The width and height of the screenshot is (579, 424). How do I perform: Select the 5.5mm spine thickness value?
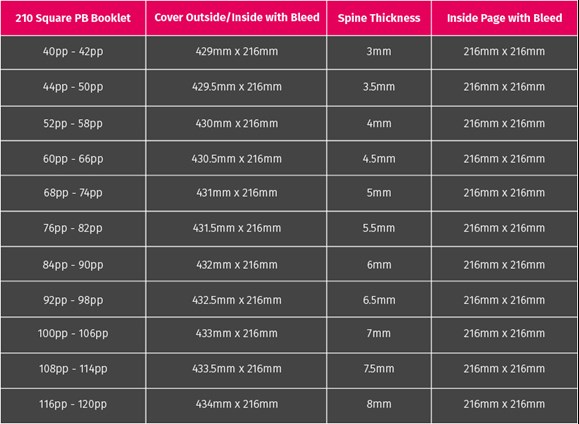tap(379, 228)
